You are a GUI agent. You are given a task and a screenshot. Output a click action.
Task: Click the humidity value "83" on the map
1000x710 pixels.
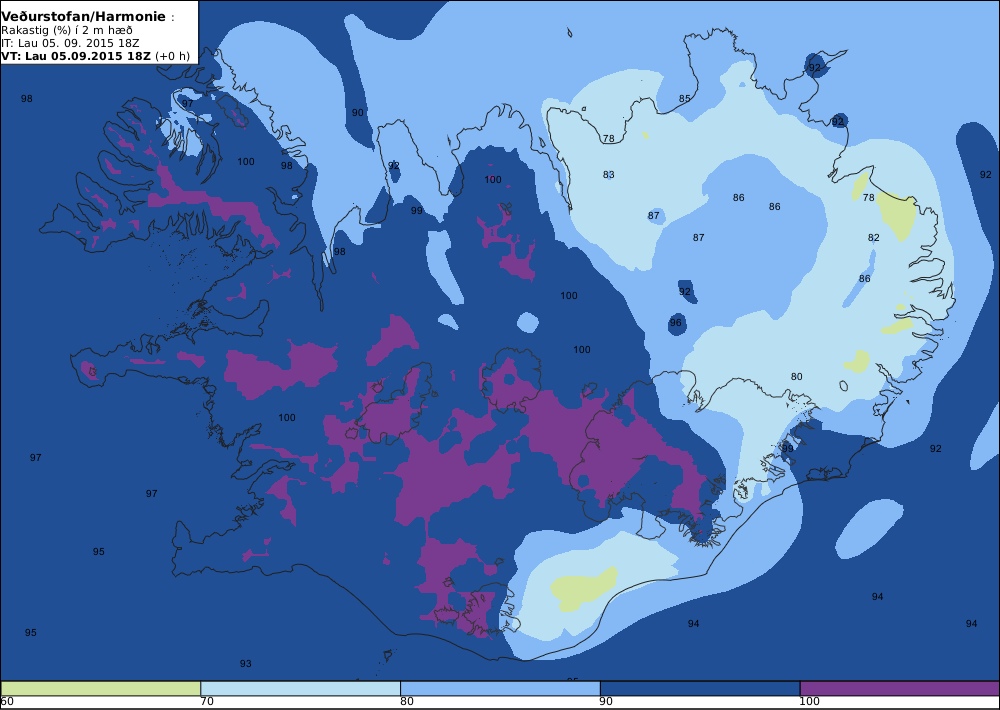click(x=608, y=175)
